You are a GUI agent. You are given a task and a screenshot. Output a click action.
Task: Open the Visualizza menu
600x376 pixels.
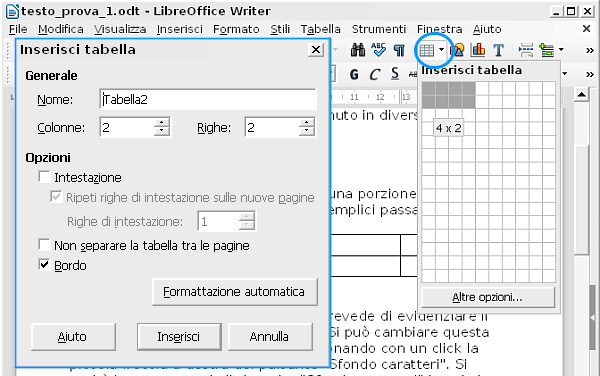point(120,29)
